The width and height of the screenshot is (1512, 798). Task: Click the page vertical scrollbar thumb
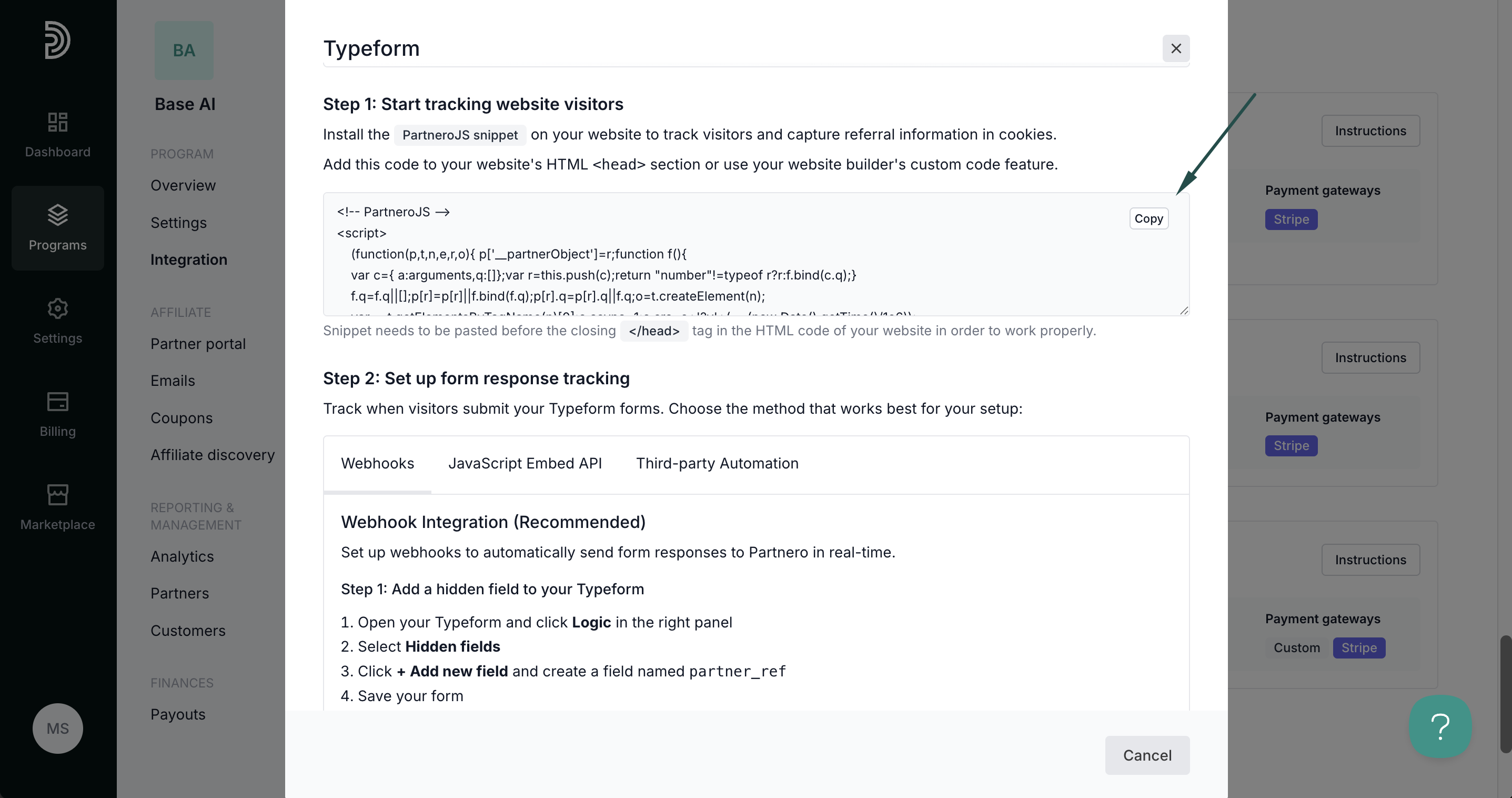[x=1506, y=694]
